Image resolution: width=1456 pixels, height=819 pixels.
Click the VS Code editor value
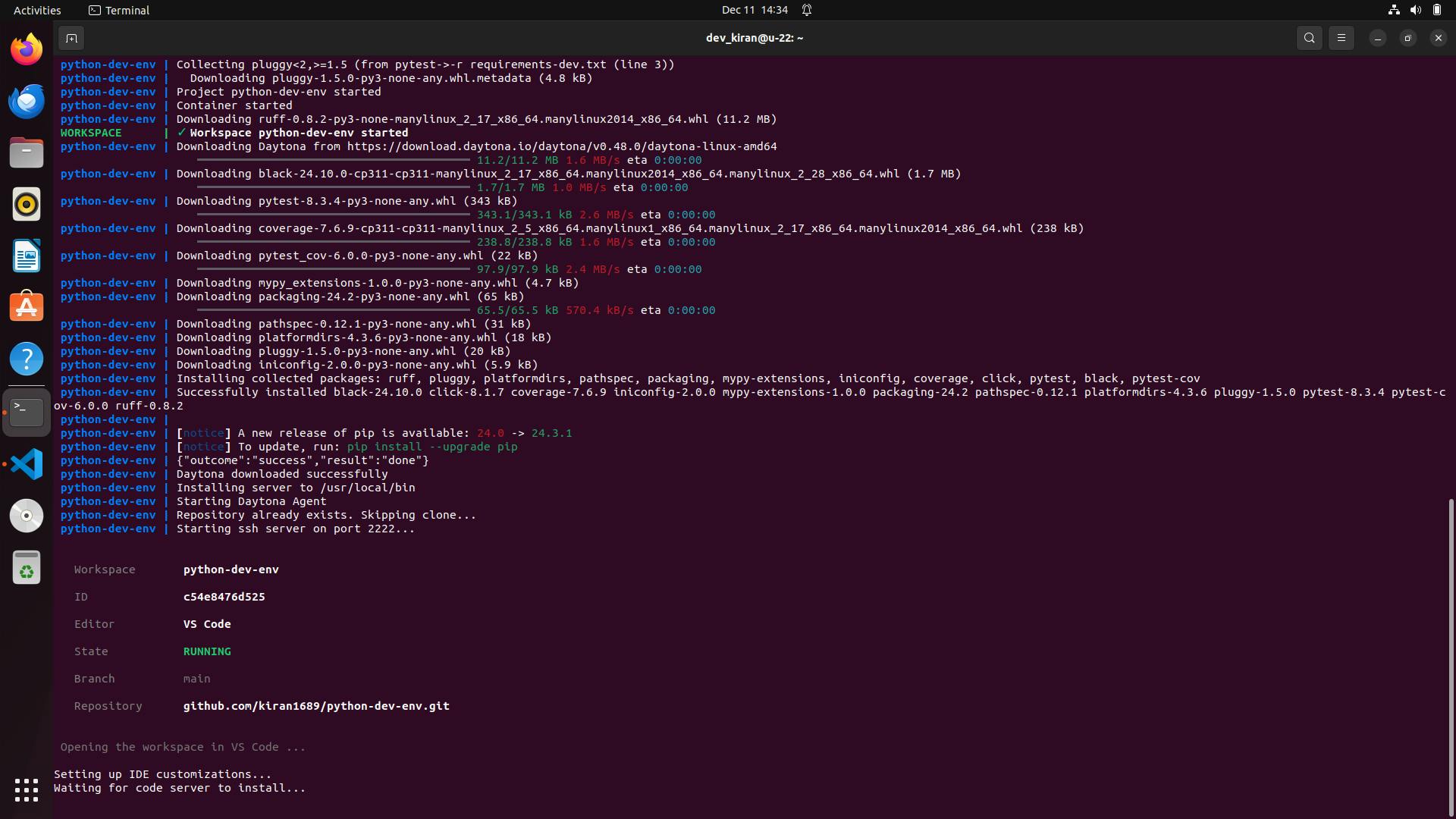(x=207, y=624)
